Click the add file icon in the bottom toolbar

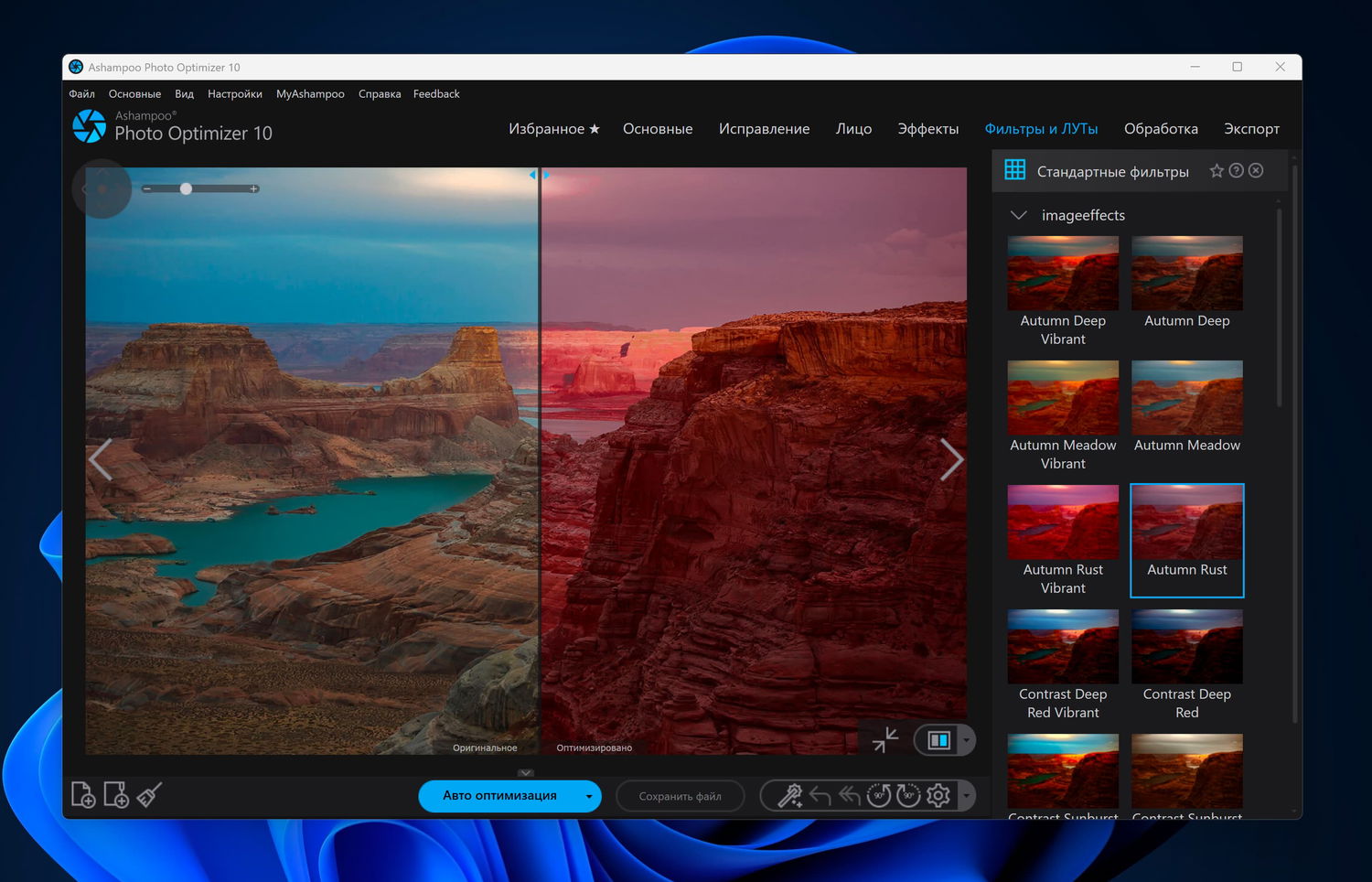pos(83,795)
